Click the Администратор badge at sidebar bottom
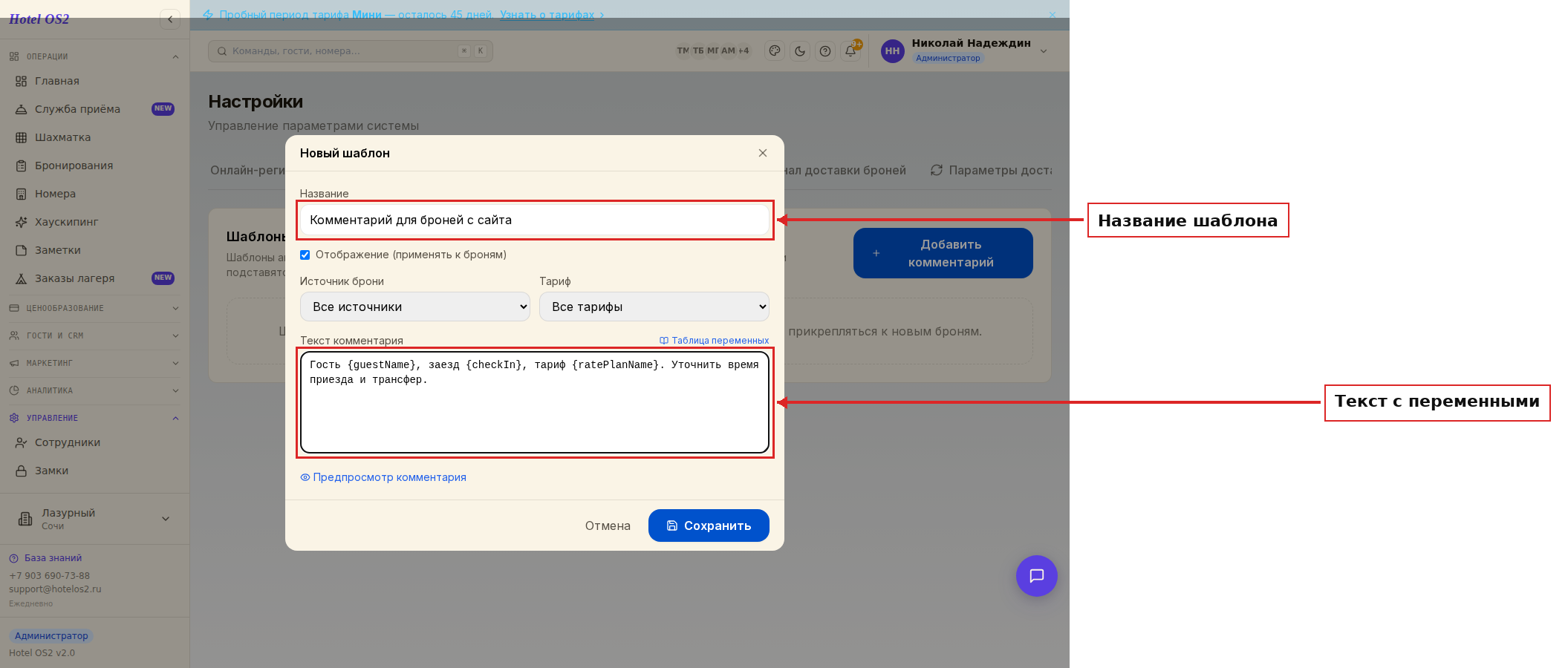 51,636
